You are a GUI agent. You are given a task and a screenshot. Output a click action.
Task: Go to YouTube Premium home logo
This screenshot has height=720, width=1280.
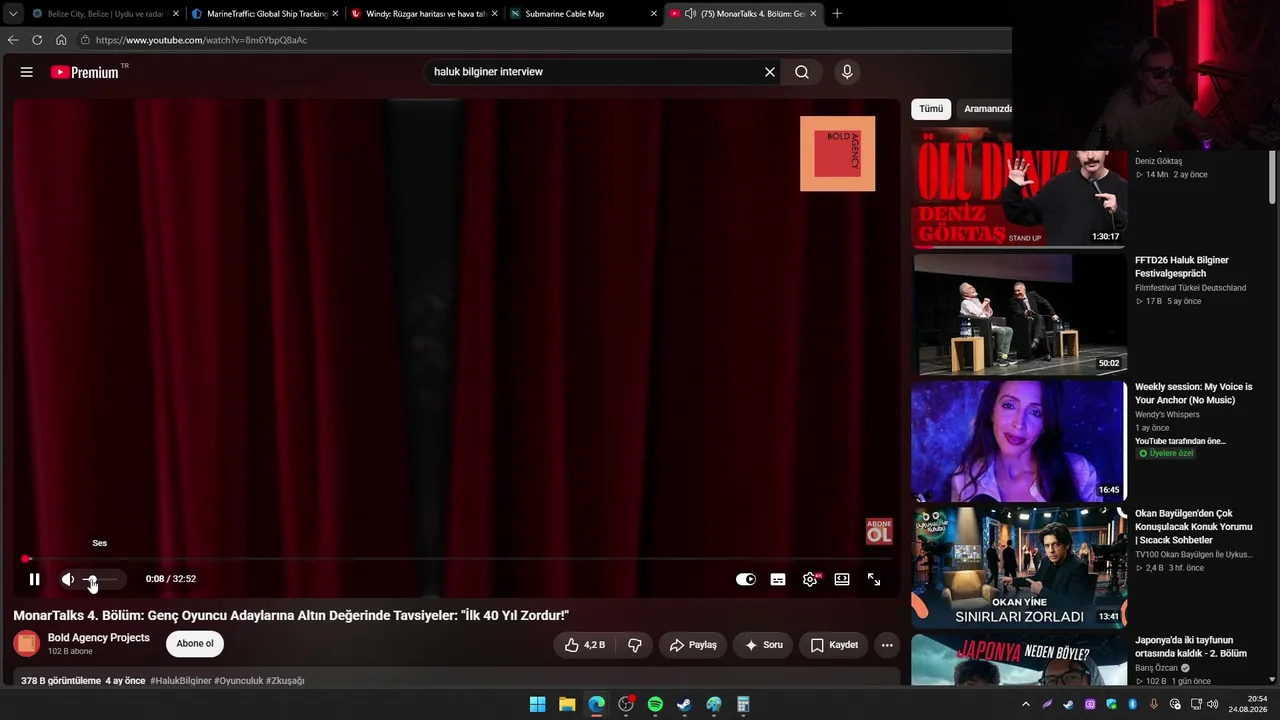pos(85,72)
